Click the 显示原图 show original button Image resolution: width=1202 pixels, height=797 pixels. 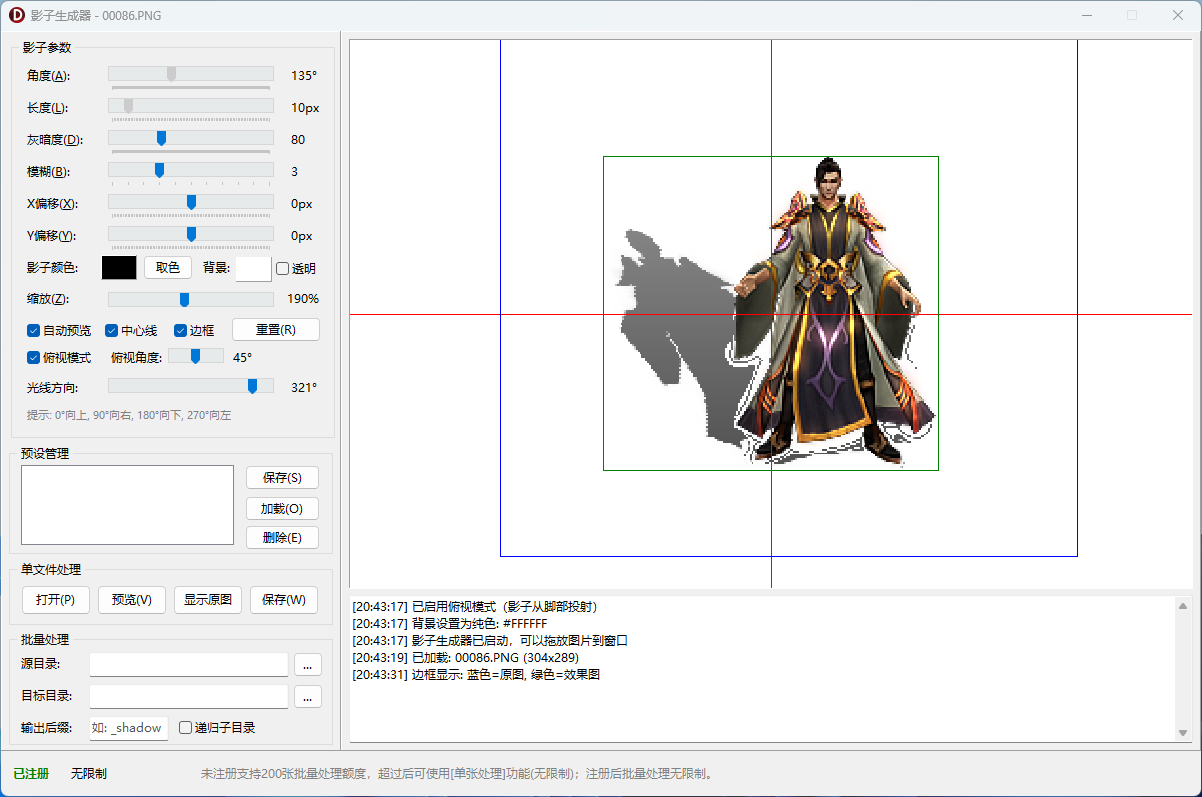point(208,600)
